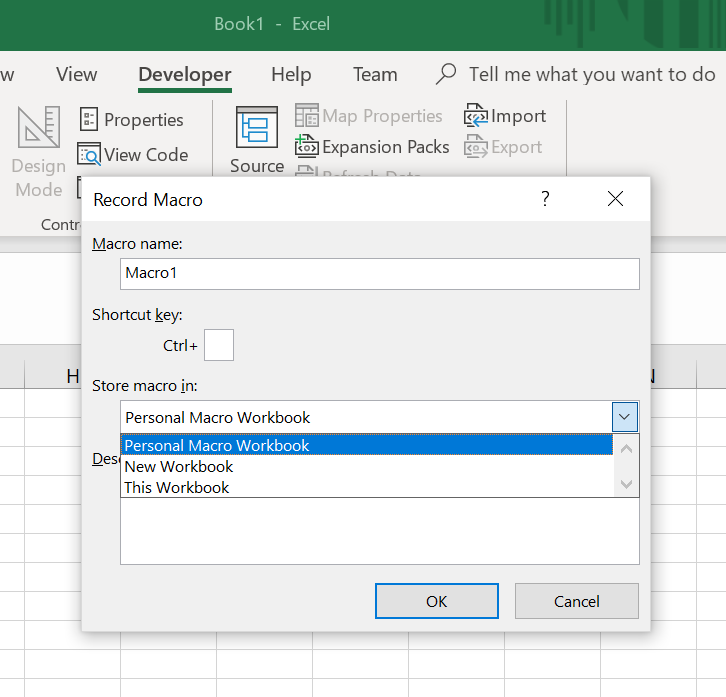Open the Help ribbon tab
This screenshot has height=697, width=726.
tap(291, 74)
